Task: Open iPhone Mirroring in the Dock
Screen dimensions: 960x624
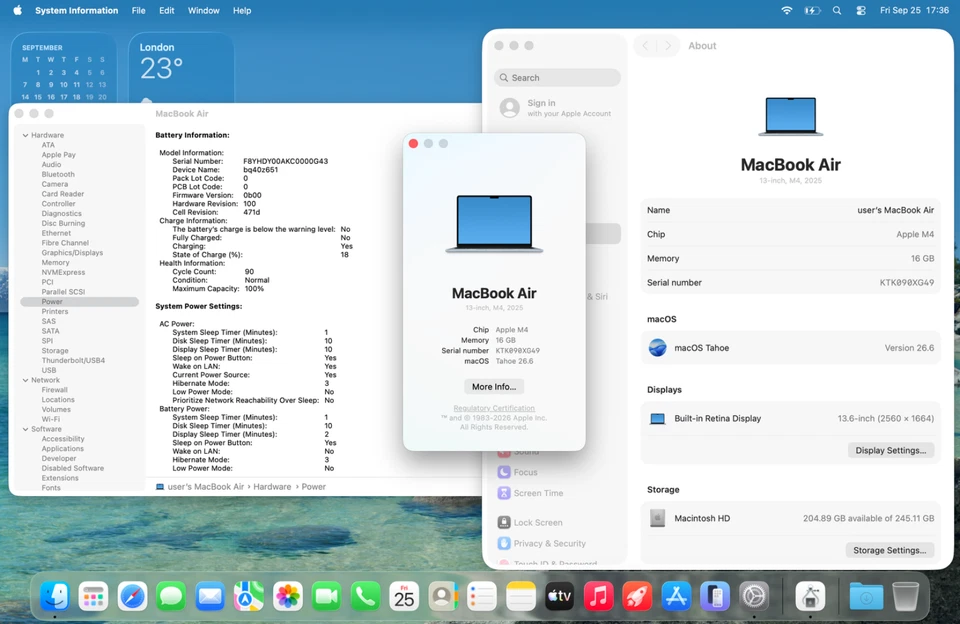Action: click(x=715, y=596)
